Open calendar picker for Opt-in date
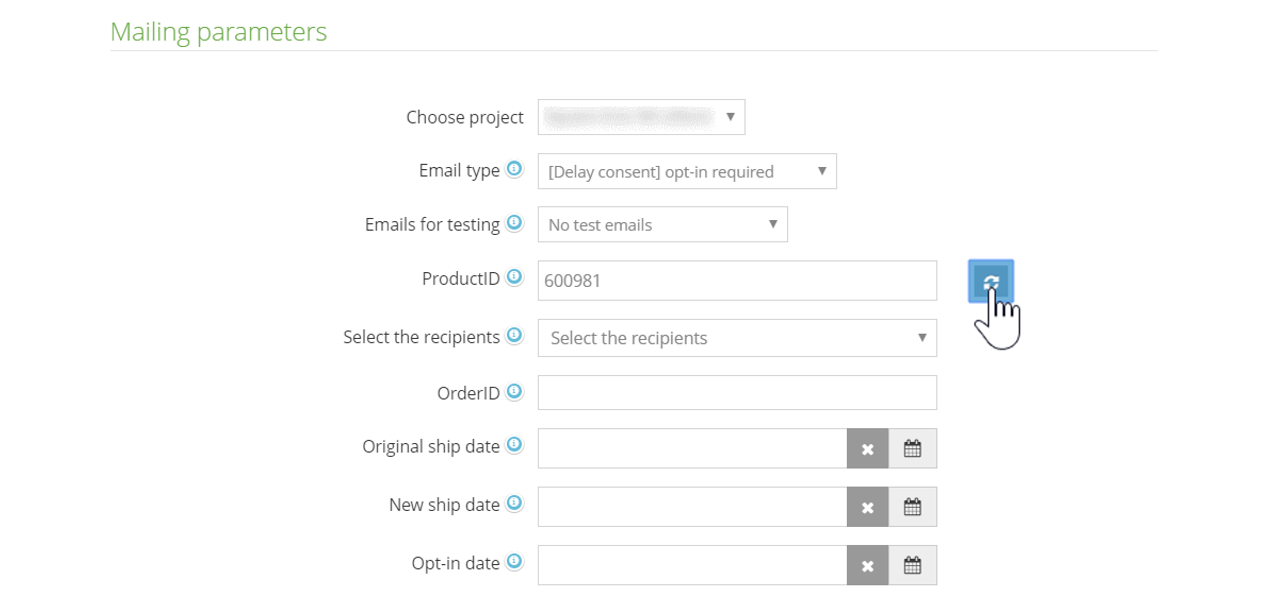Image resolution: width=1263 pixels, height=604 pixels. pyautogui.click(x=912, y=565)
